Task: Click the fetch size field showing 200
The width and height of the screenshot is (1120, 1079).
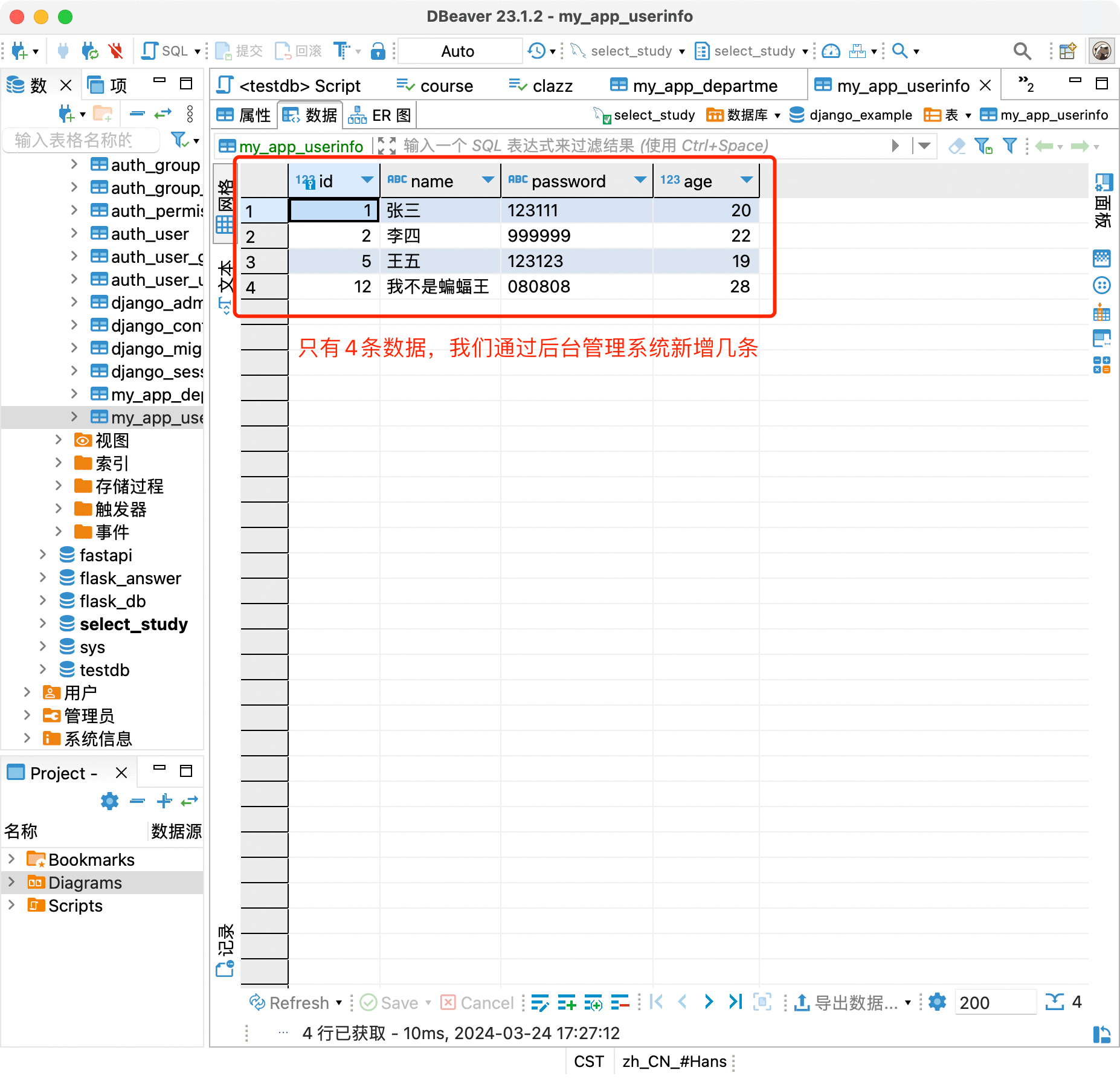Action: pyautogui.click(x=994, y=1003)
